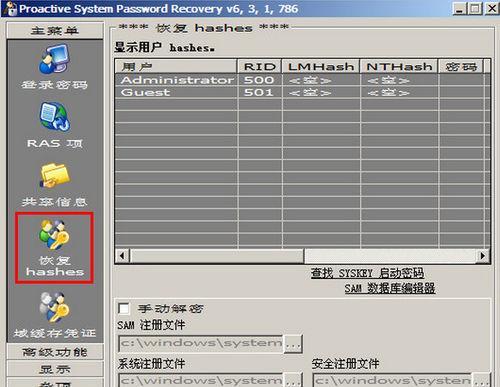Screen dimensions: 500x387
Task: Click the 查找 SYSKEY 启动密码 link
Action: click(x=367, y=273)
